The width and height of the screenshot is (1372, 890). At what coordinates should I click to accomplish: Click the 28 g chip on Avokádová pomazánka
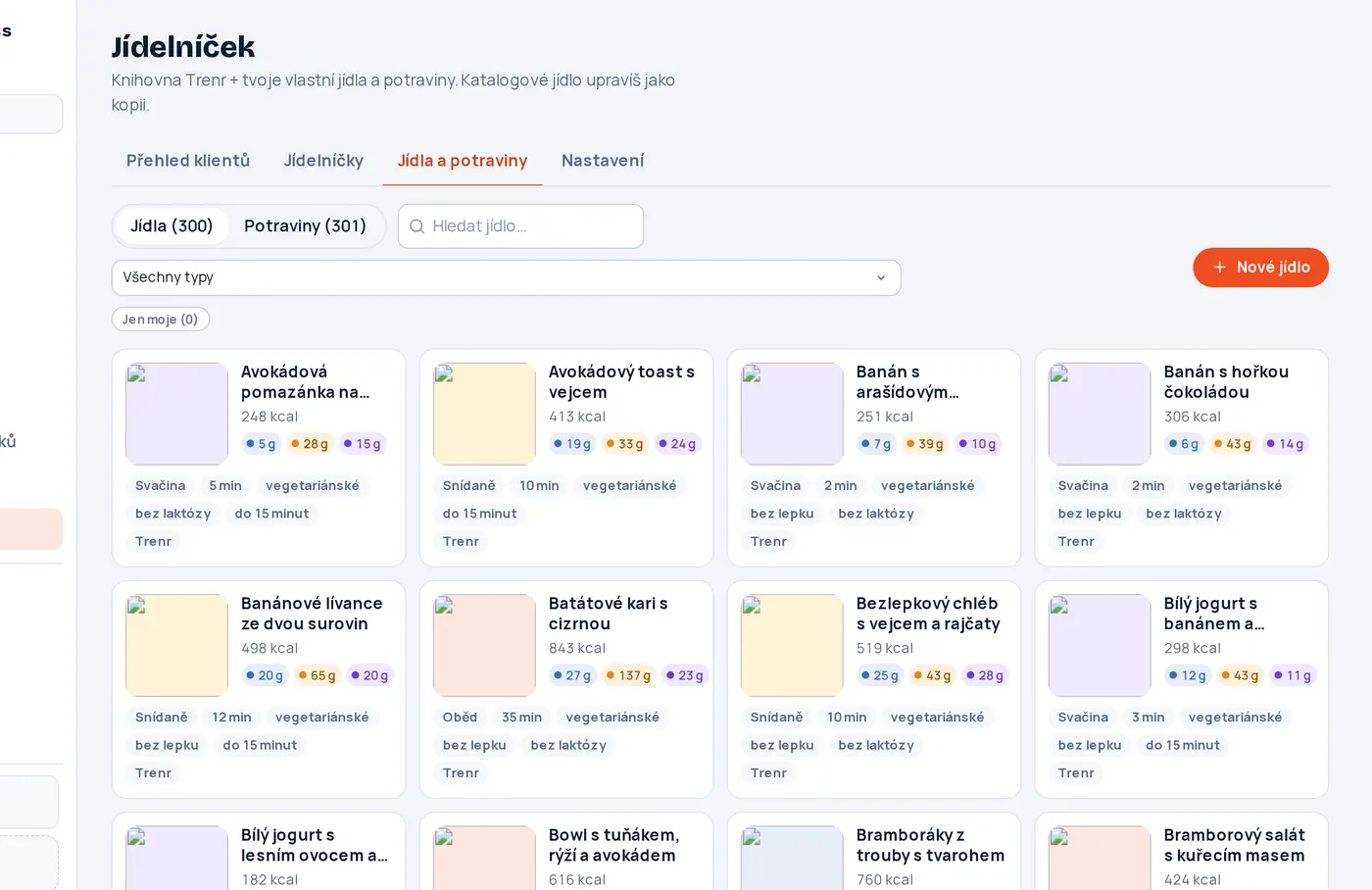click(310, 444)
